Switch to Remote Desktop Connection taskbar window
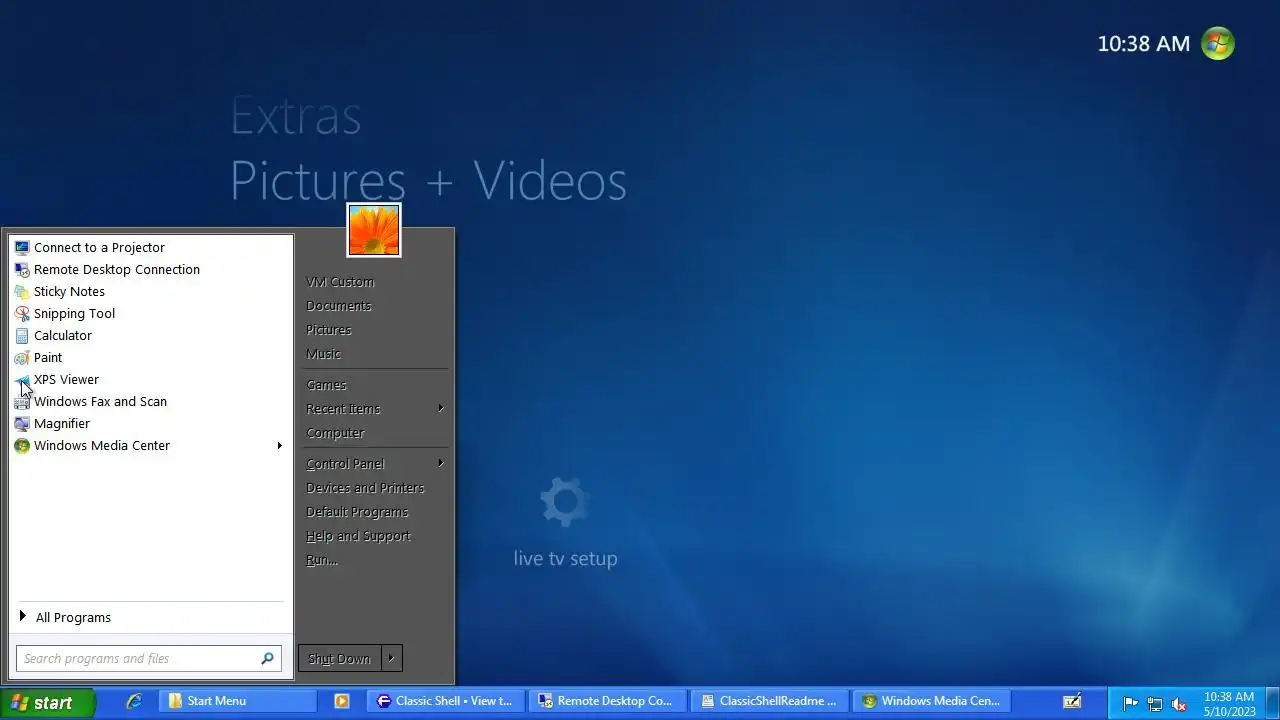The height and width of the screenshot is (720, 1280). click(609, 701)
